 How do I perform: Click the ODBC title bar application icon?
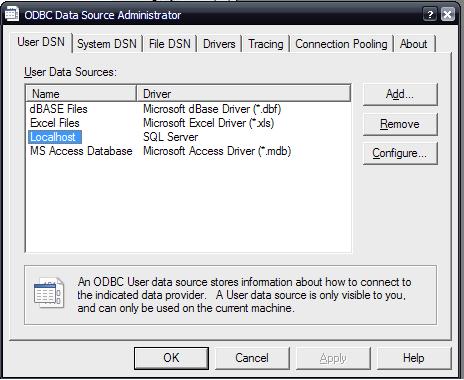click(12, 14)
